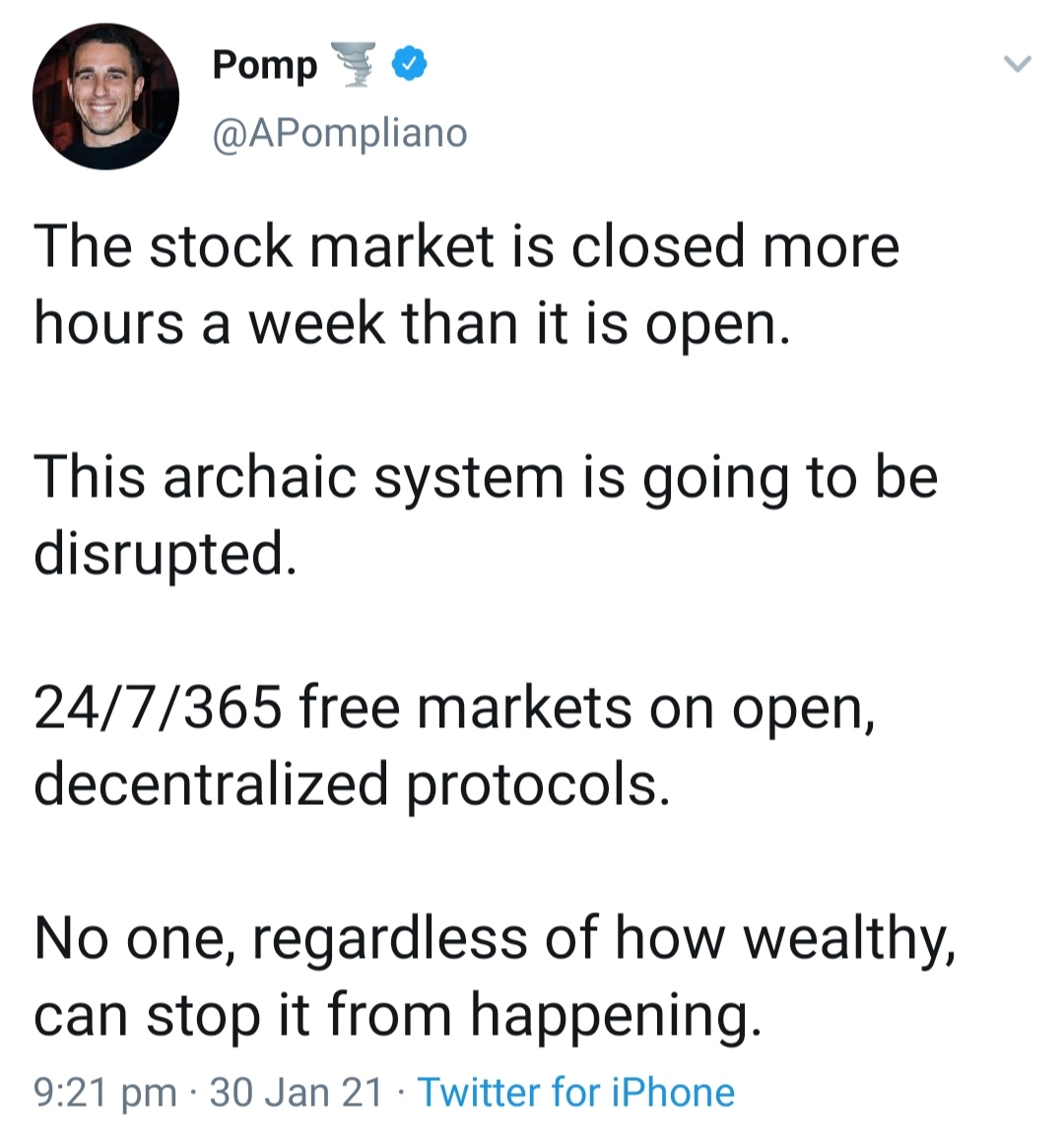1064x1148 pixels.
Task: Click the word 'disrupted.'
Action: point(165,554)
